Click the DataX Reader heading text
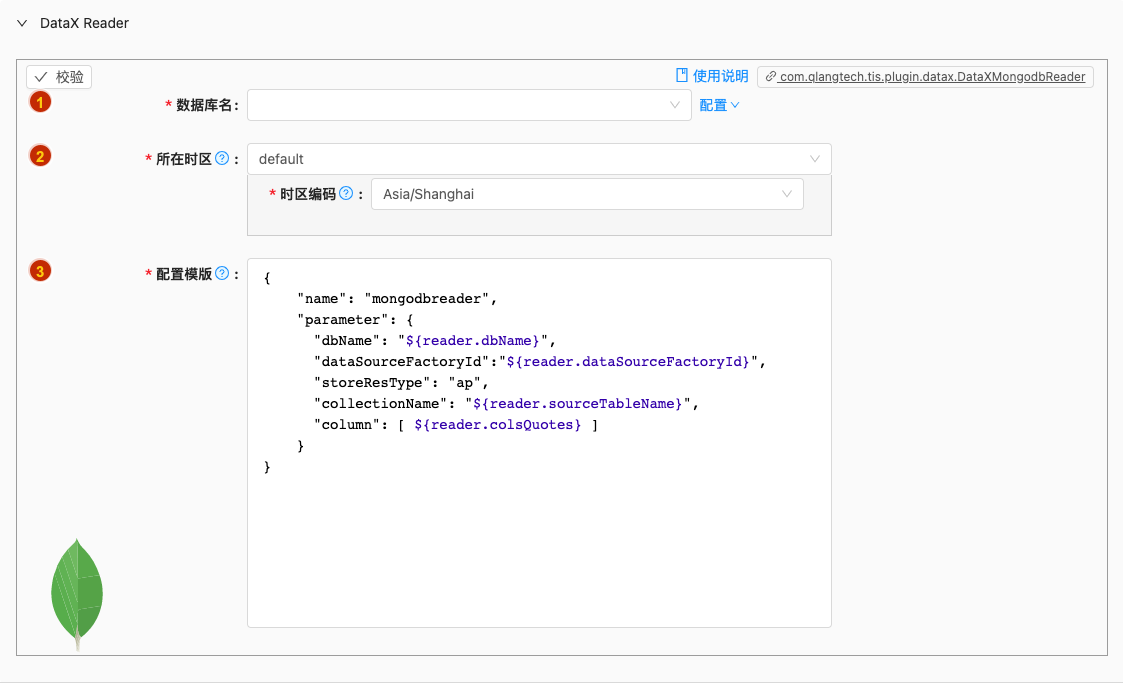 [x=85, y=23]
